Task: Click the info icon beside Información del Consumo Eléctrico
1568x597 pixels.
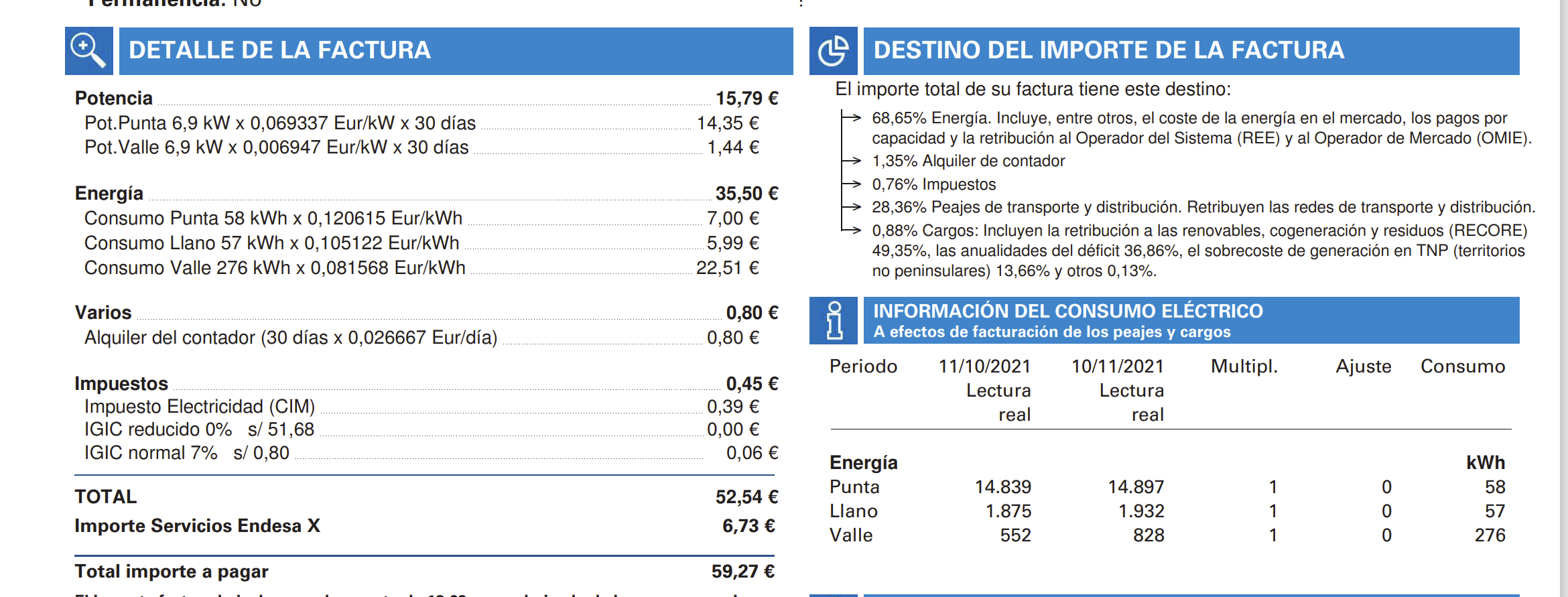Action: [833, 320]
